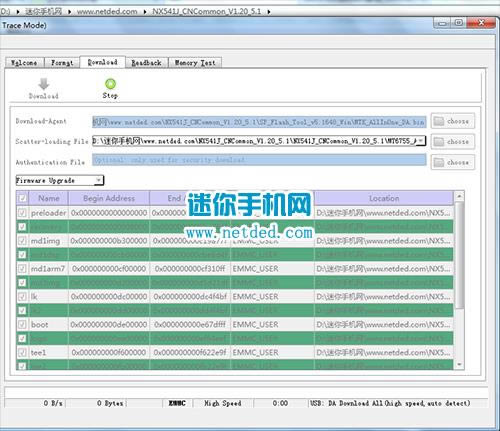Click the Download arrow icon
This screenshot has width=500, height=431.
(x=44, y=84)
